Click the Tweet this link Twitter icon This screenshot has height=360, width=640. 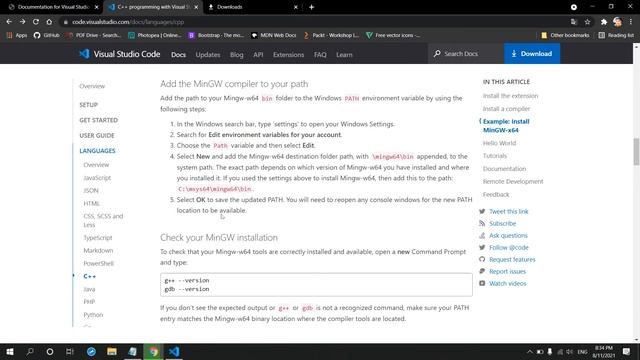point(482,211)
